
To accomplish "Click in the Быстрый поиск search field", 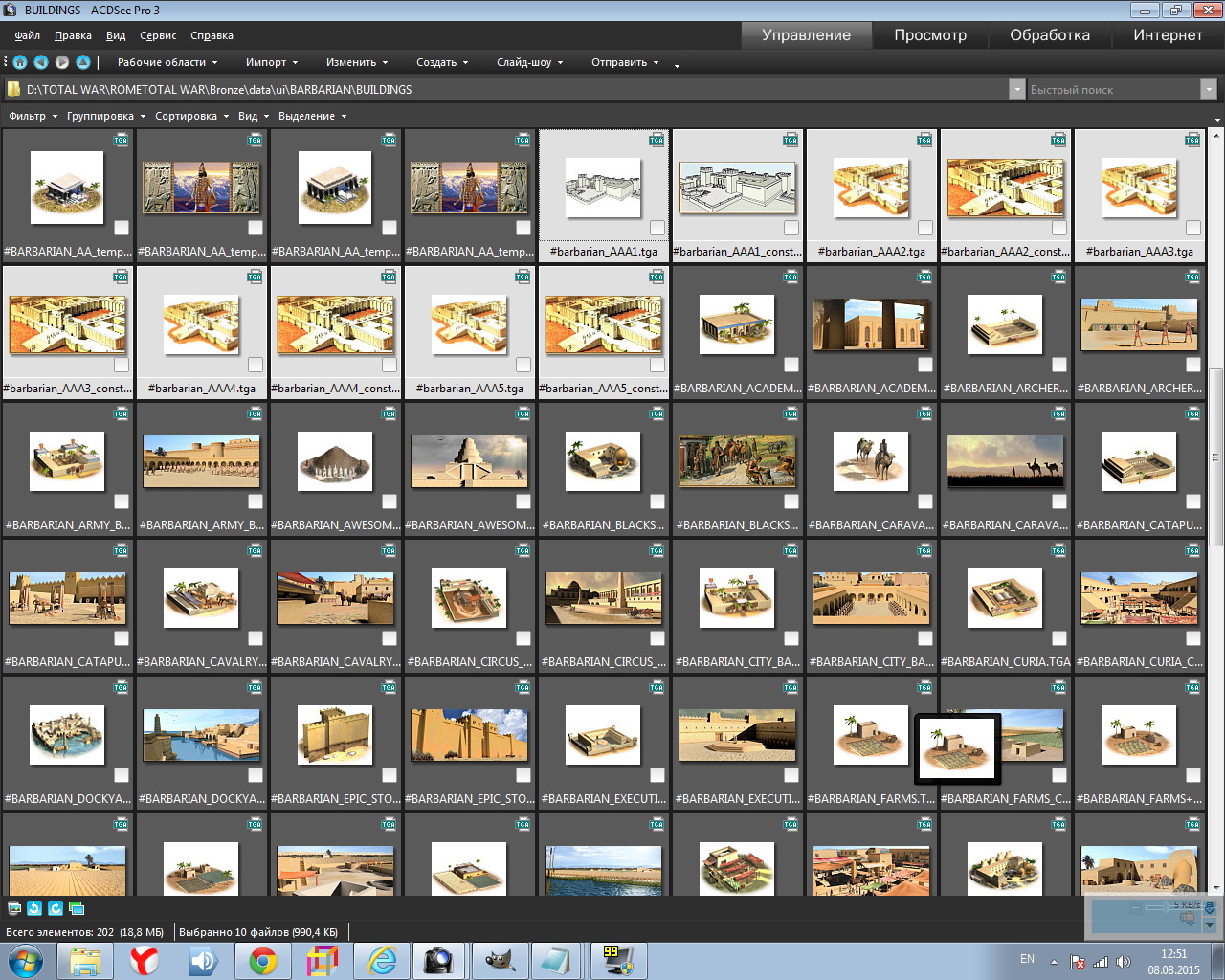I will click(x=1112, y=89).
